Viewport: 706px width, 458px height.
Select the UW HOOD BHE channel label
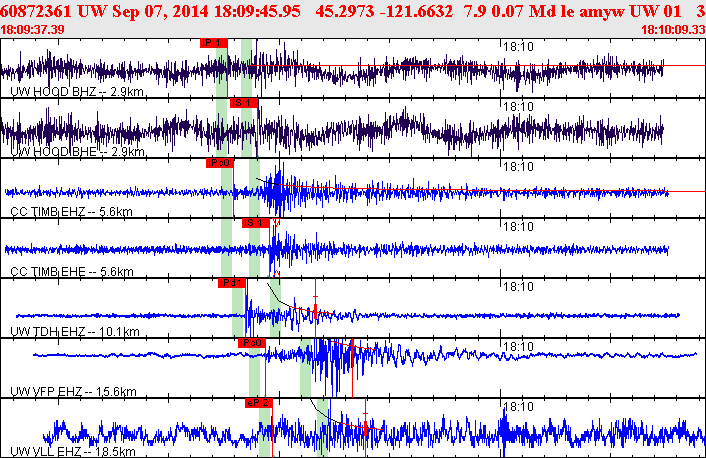click(x=77, y=152)
